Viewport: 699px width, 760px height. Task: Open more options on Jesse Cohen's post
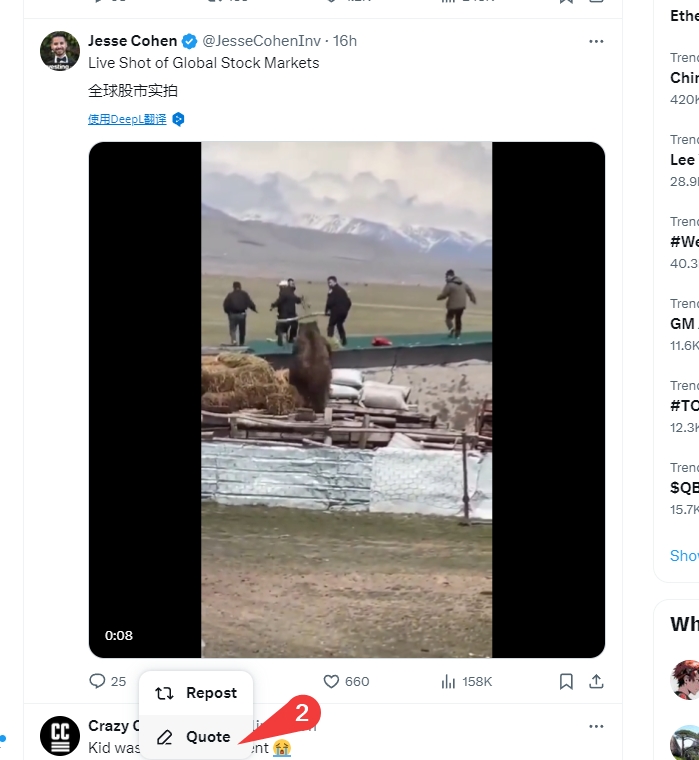[596, 41]
